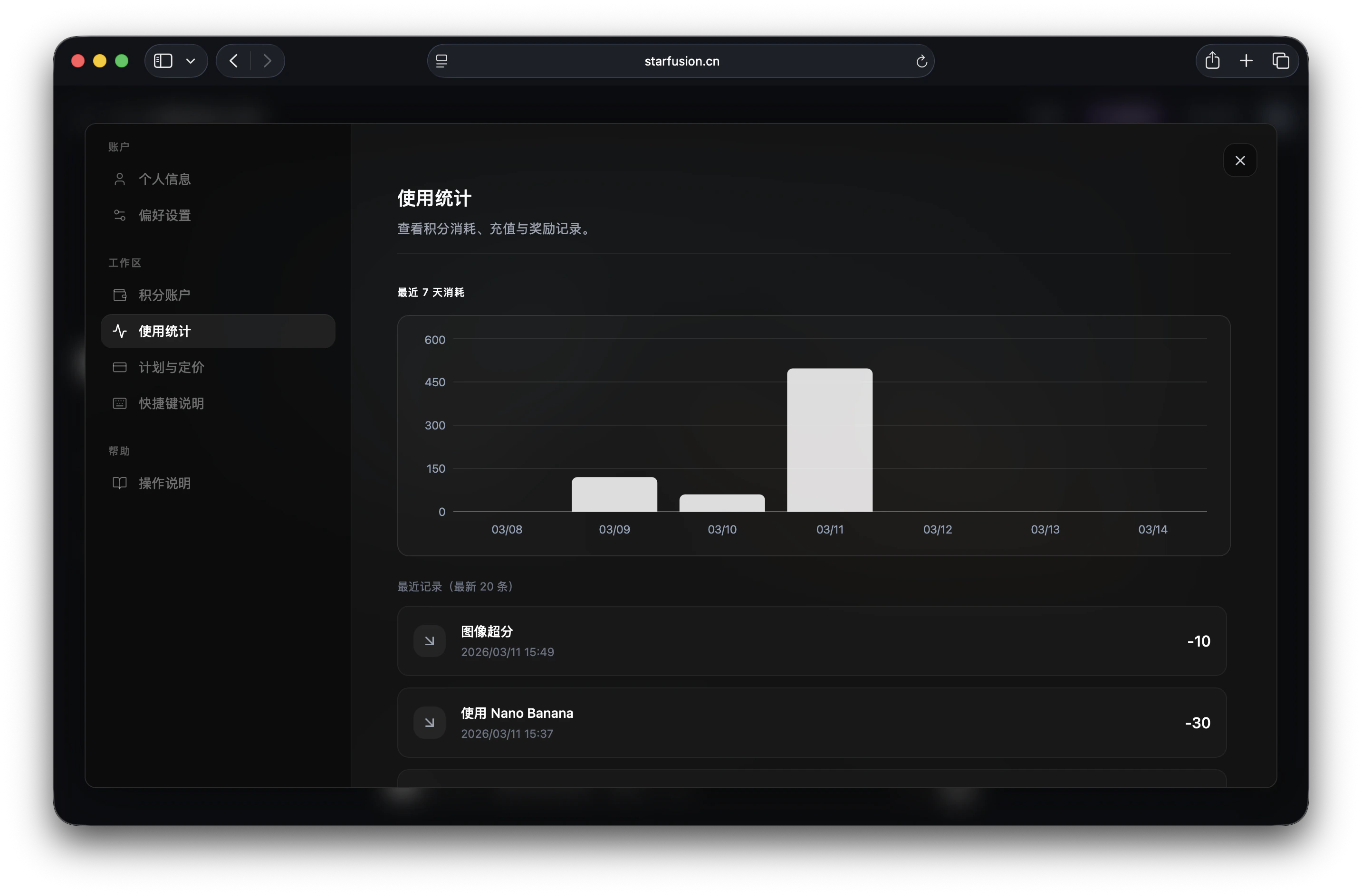Open a new tab with plus
Viewport: 1362px width, 896px height.
pos(1246,61)
